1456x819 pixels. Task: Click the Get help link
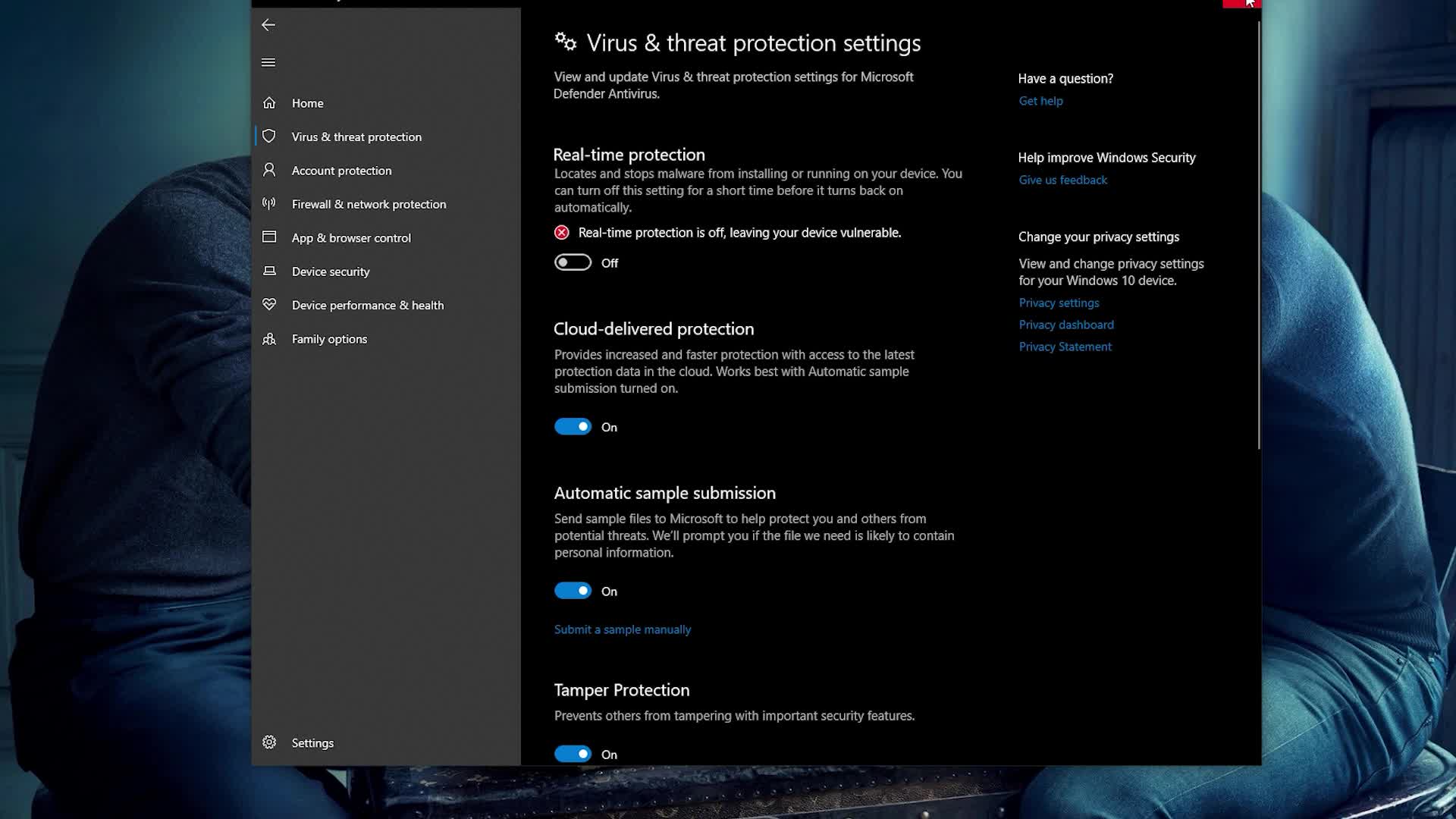tap(1040, 101)
